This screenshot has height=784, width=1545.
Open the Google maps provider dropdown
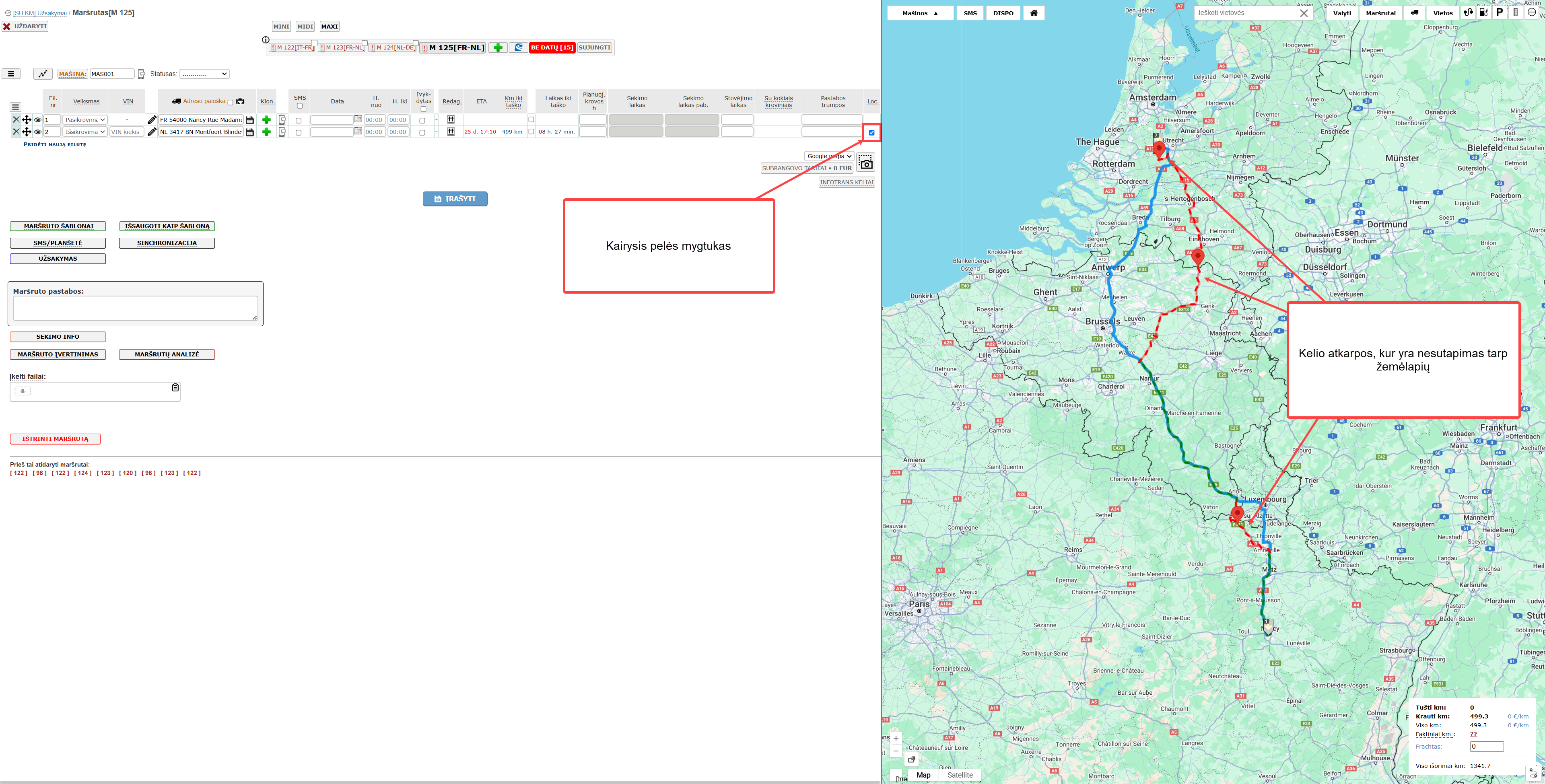[829, 156]
